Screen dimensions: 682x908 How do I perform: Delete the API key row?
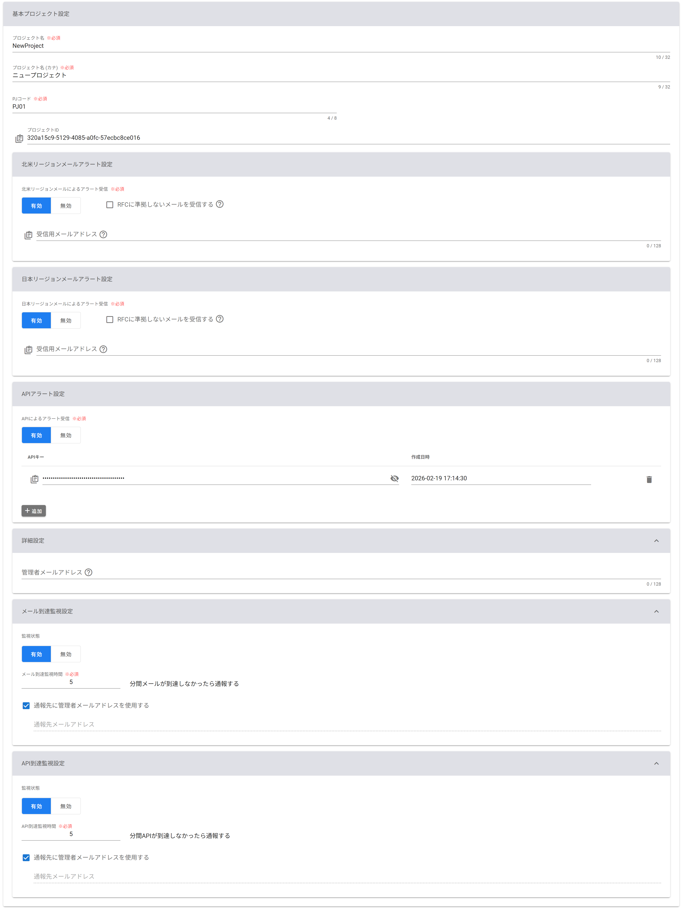pyautogui.click(x=649, y=480)
